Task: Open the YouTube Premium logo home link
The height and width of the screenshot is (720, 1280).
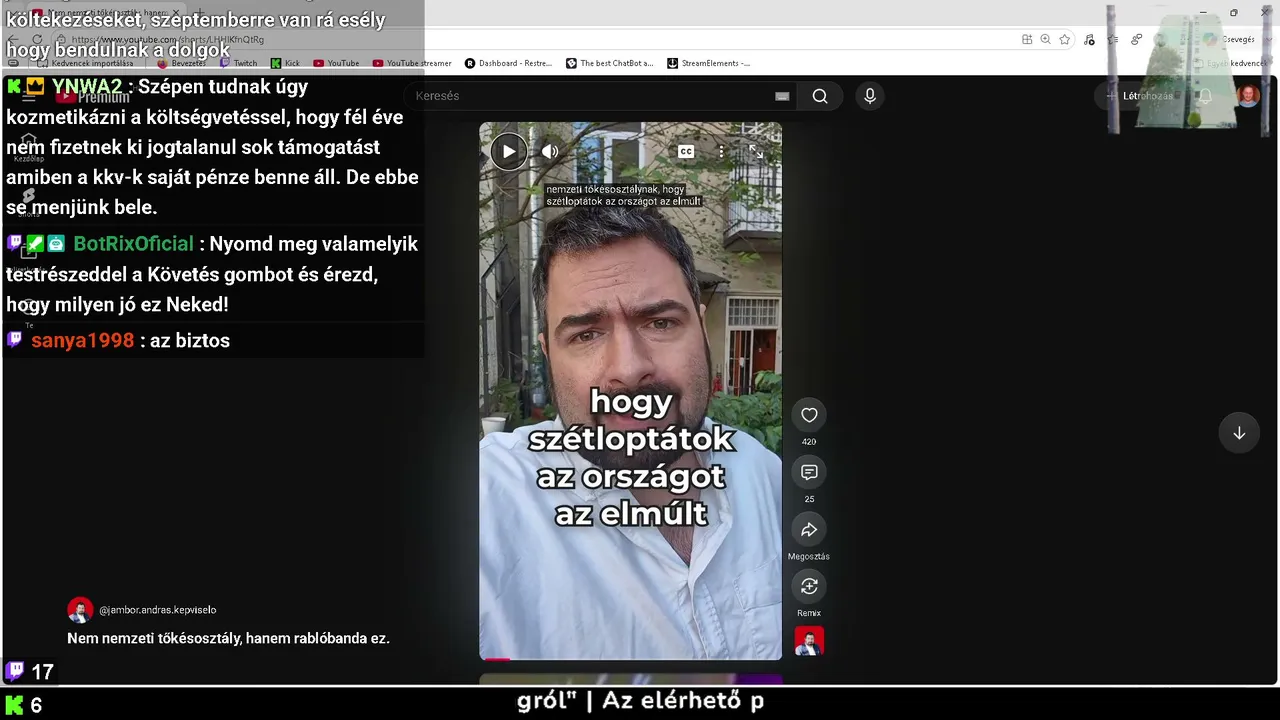Action: (92, 96)
